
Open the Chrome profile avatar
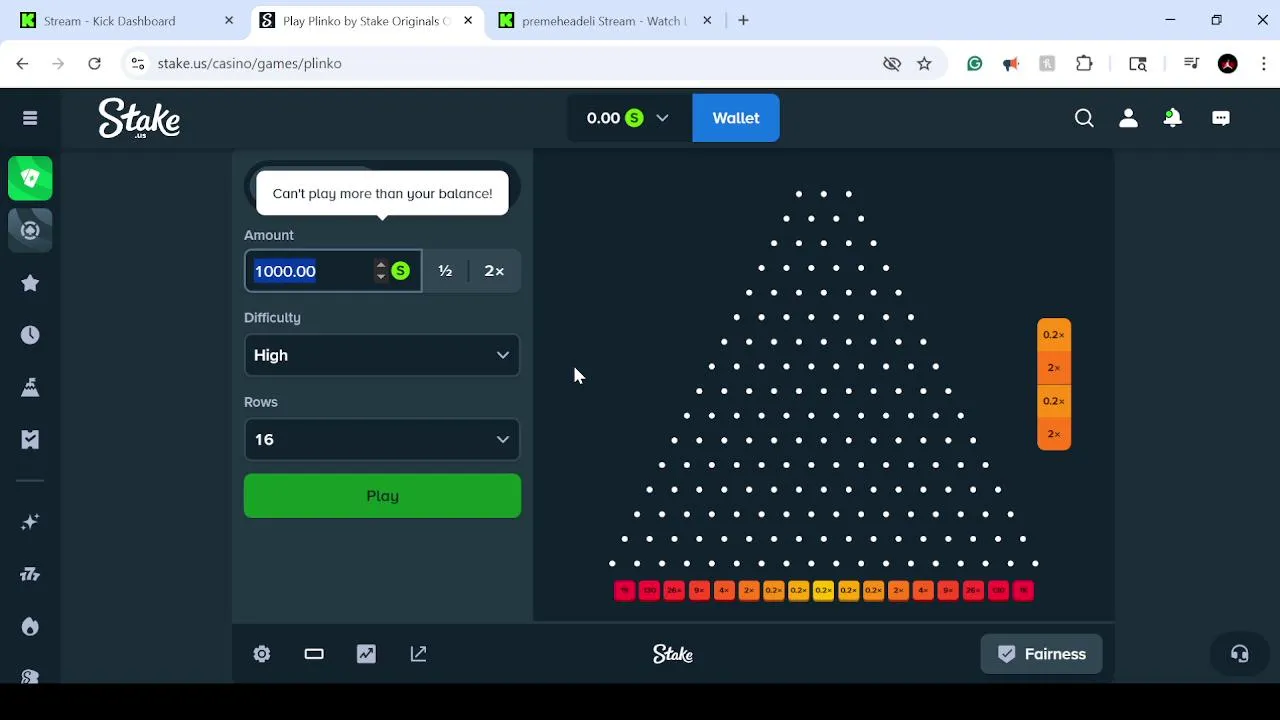tap(1228, 63)
